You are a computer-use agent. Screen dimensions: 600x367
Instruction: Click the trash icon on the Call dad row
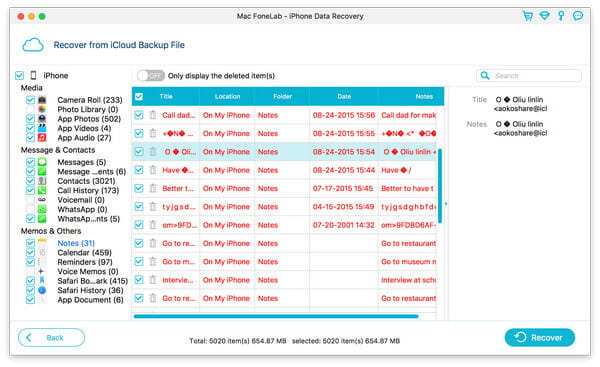pyautogui.click(x=153, y=115)
